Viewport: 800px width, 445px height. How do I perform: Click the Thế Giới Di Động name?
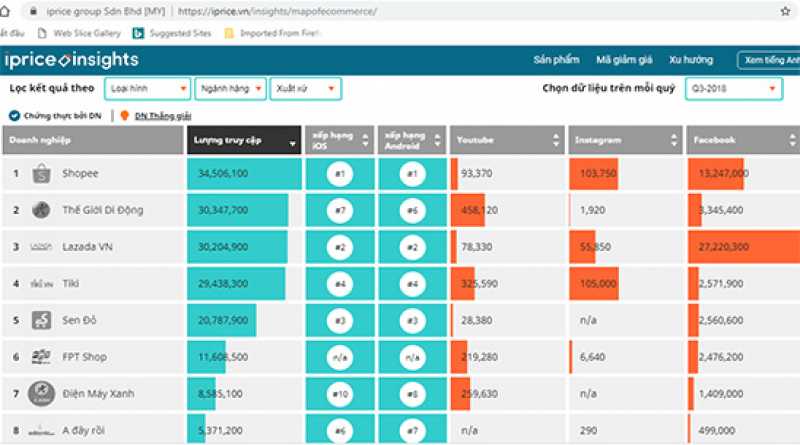pyautogui.click(x=103, y=210)
